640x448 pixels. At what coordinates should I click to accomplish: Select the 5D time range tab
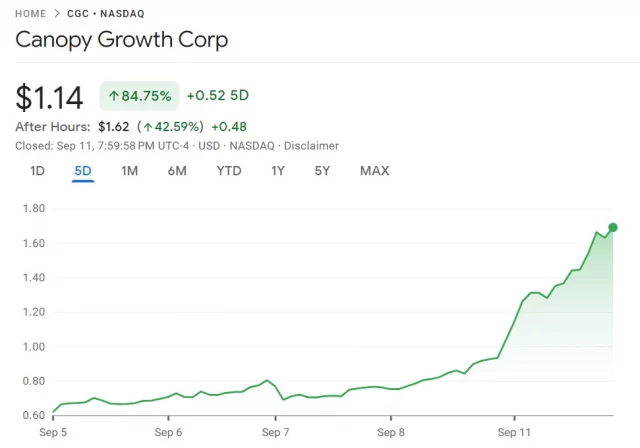coord(83,170)
